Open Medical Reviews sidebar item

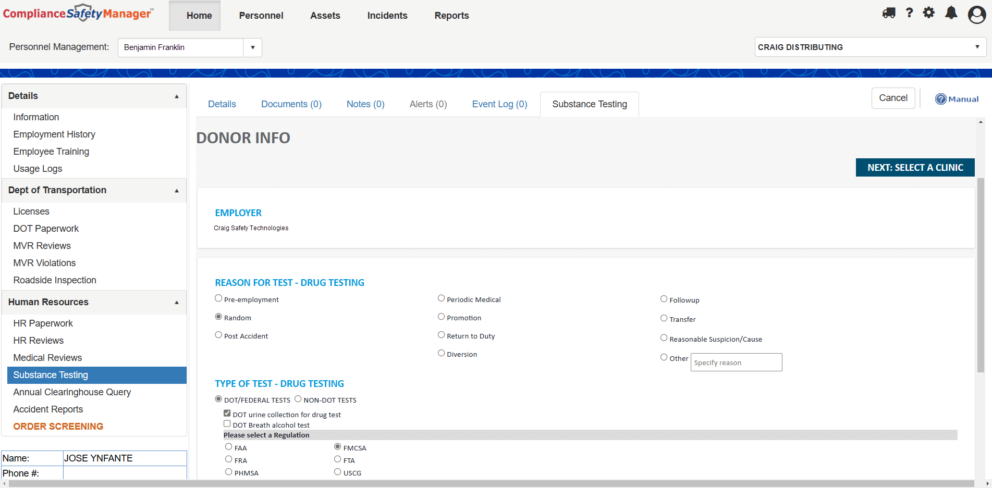click(47, 358)
